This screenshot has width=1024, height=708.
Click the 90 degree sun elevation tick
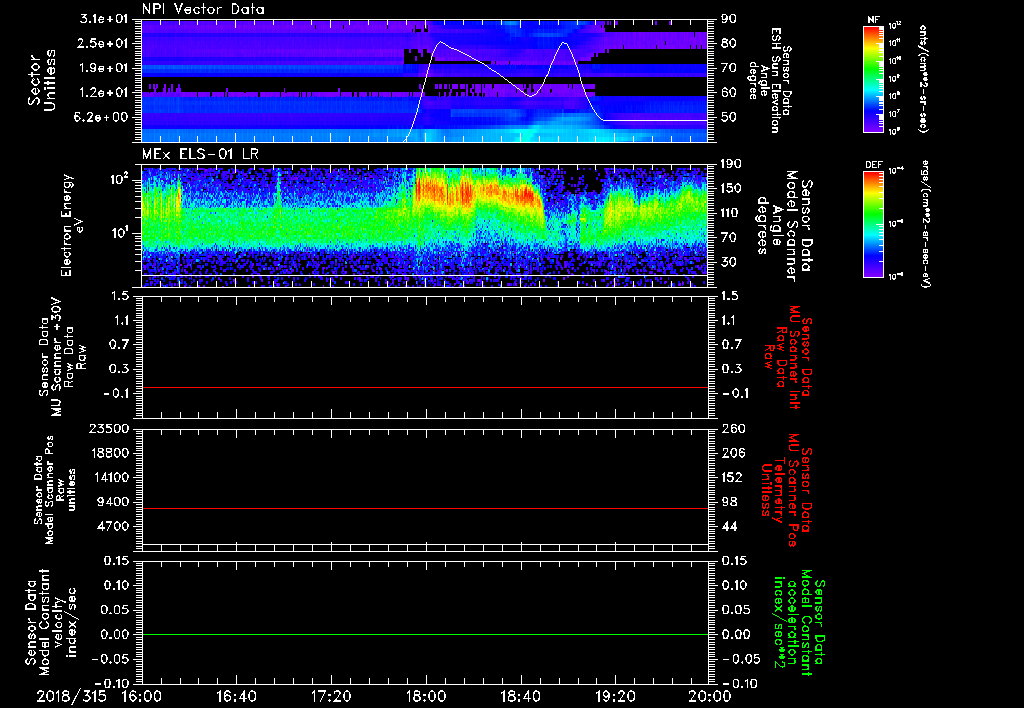click(728, 19)
